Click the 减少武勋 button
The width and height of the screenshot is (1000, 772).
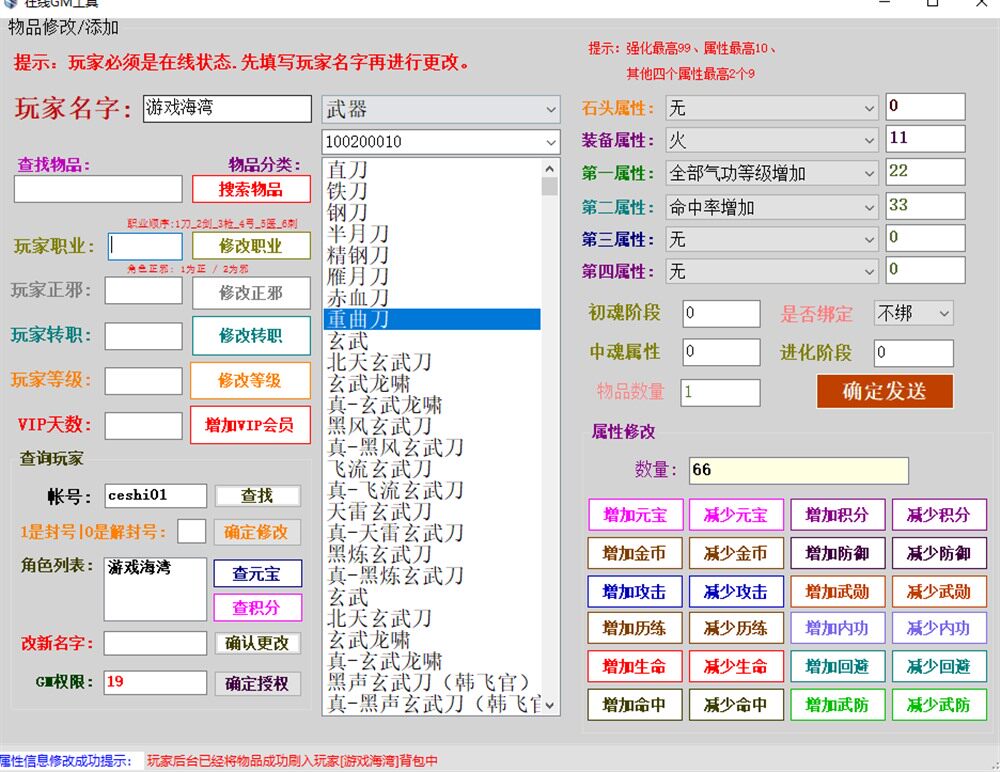[939, 591]
